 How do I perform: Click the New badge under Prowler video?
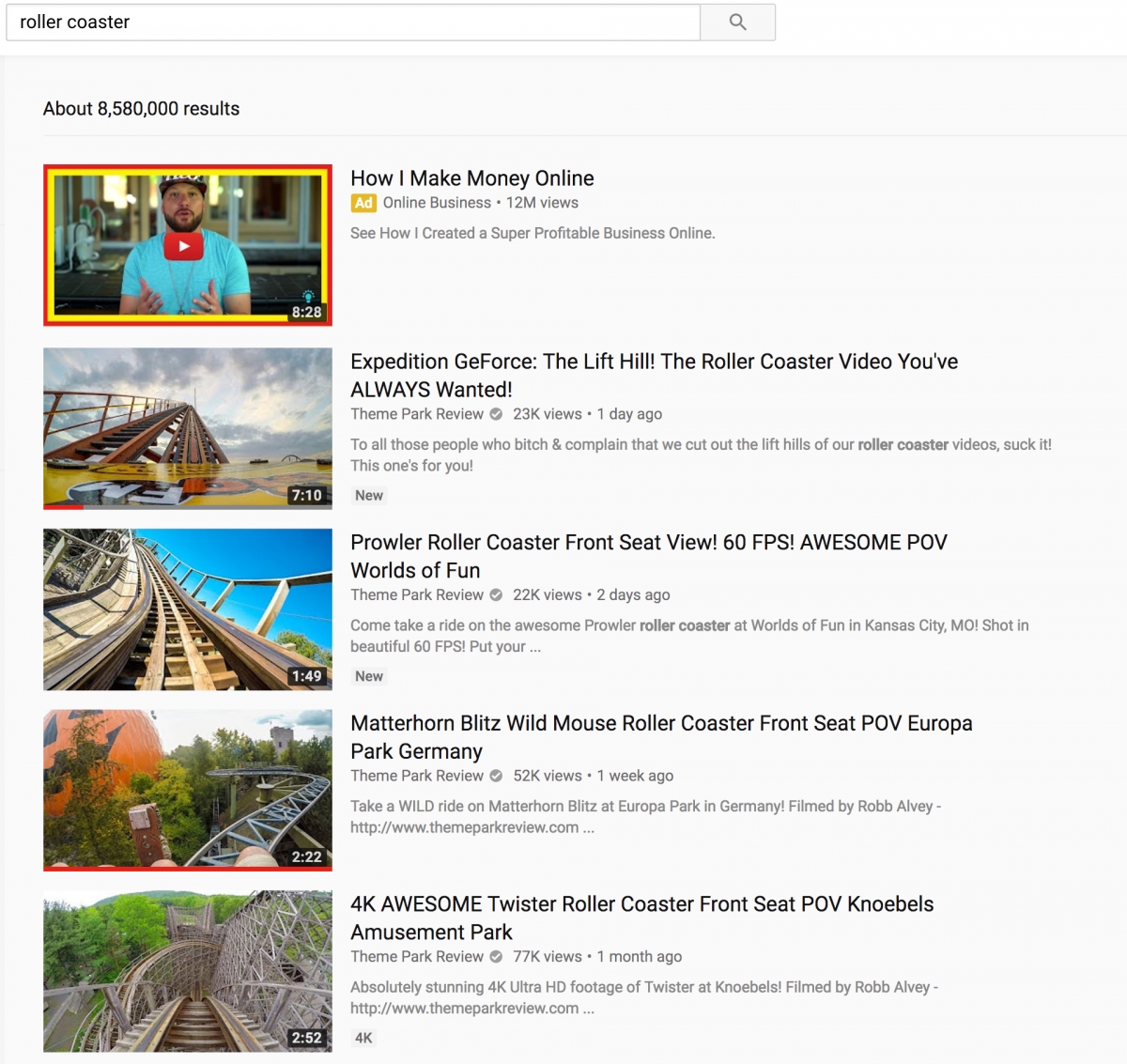(369, 676)
